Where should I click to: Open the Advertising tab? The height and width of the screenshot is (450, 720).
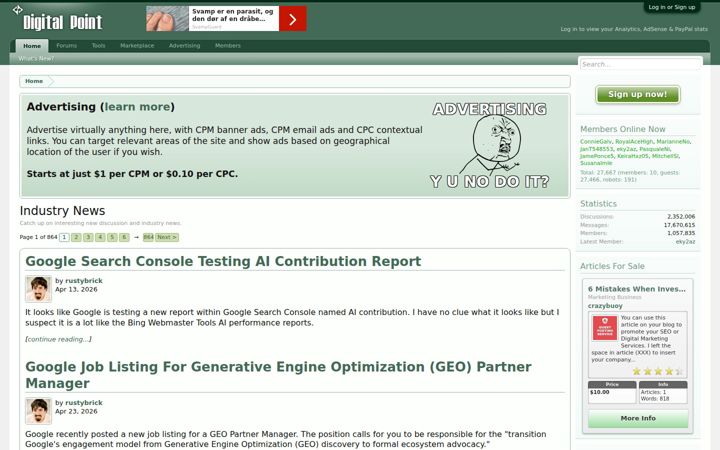click(184, 46)
